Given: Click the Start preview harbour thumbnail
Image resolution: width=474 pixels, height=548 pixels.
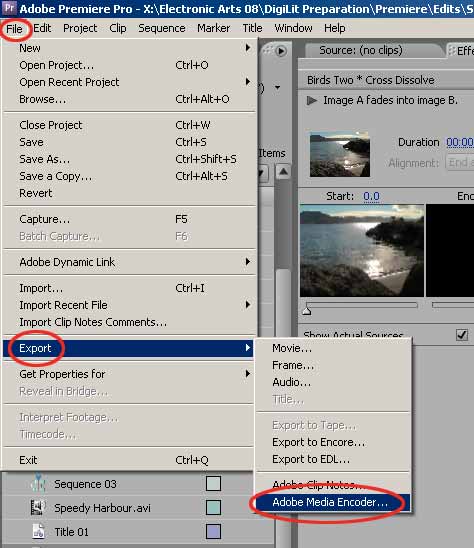Looking at the screenshot, I should (362, 251).
